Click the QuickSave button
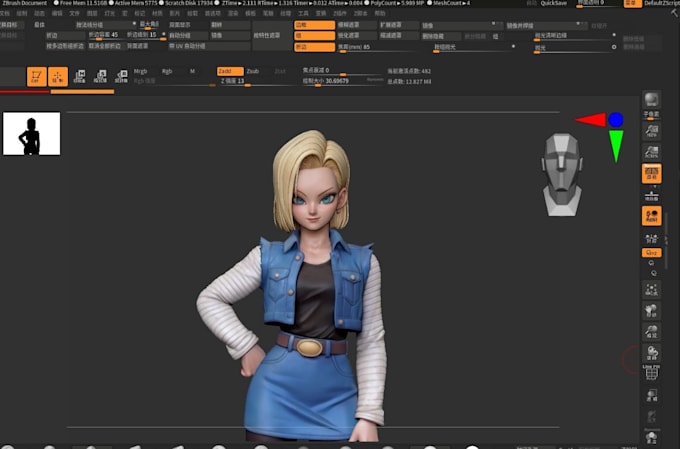 tap(553, 3)
